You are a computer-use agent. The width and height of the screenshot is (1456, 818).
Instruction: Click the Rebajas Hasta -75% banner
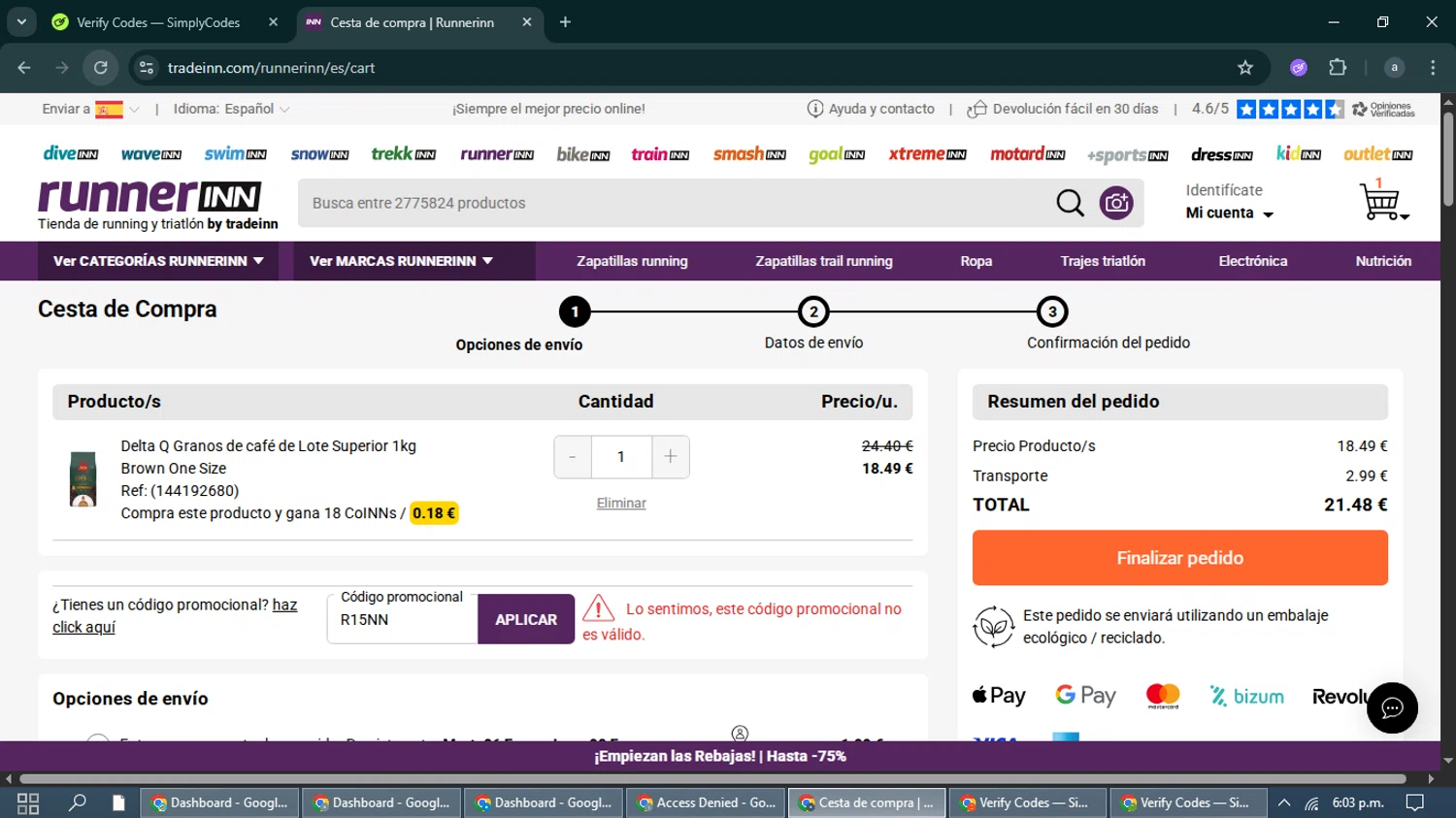pos(719,756)
